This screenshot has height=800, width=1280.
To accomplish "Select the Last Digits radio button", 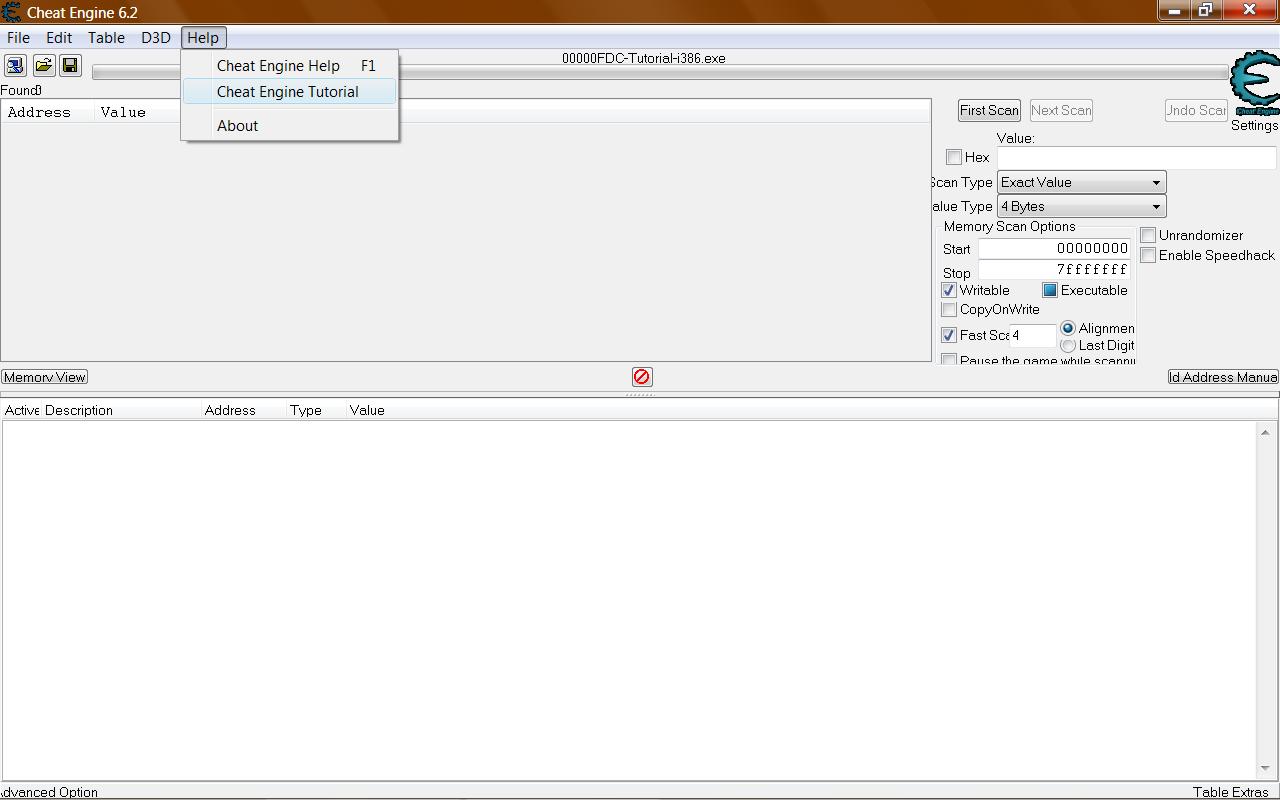I will (1068, 345).
